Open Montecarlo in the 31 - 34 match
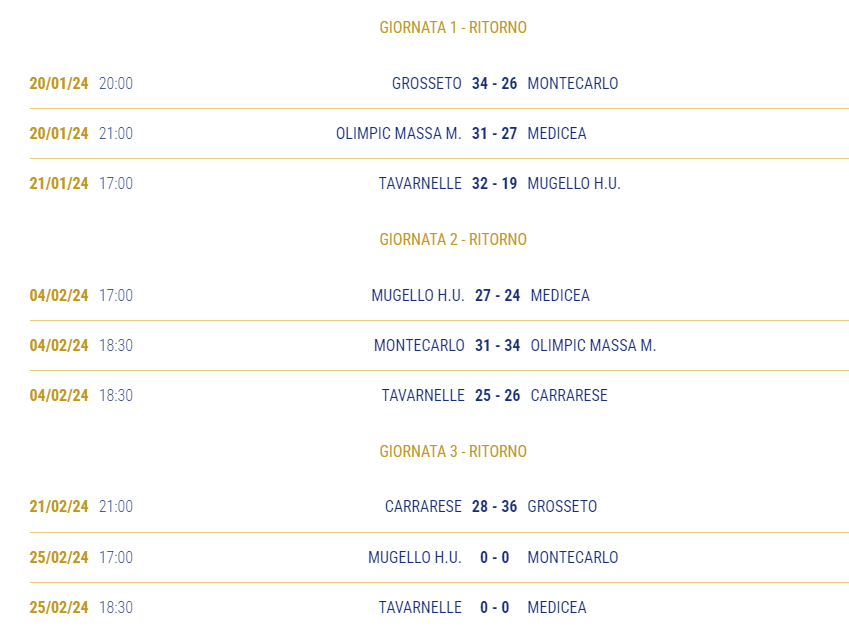 click(419, 345)
